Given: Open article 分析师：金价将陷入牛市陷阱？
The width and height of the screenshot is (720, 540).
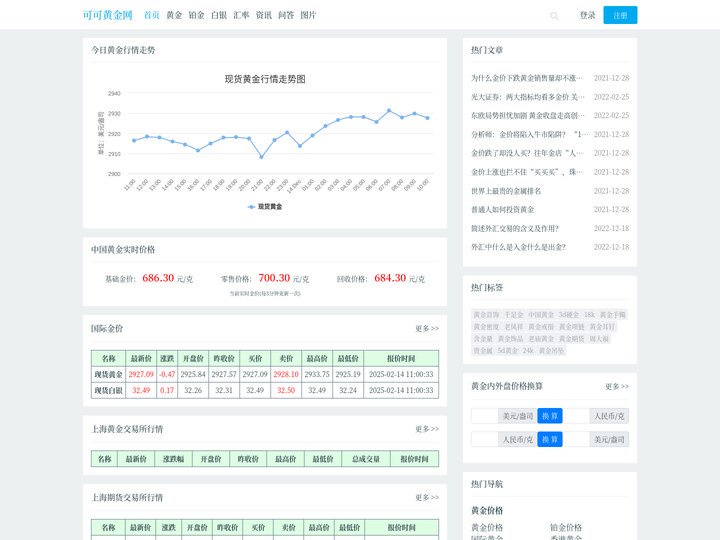Looking at the screenshot, I should [x=530, y=135].
